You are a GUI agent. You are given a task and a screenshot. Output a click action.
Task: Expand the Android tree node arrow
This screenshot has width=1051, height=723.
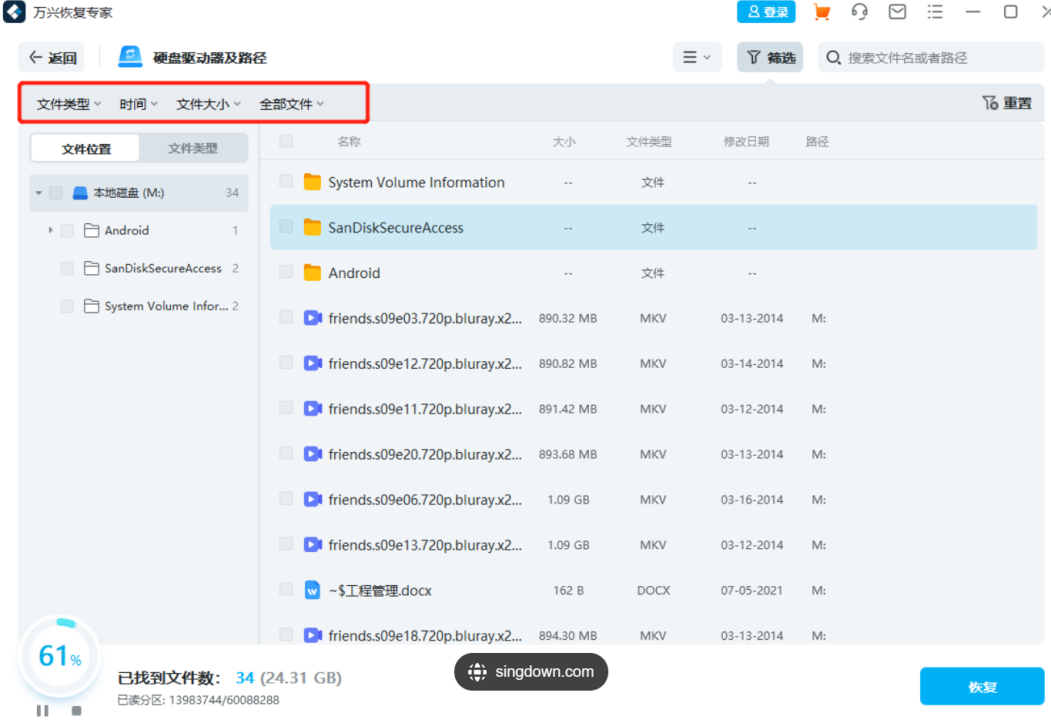tap(50, 230)
